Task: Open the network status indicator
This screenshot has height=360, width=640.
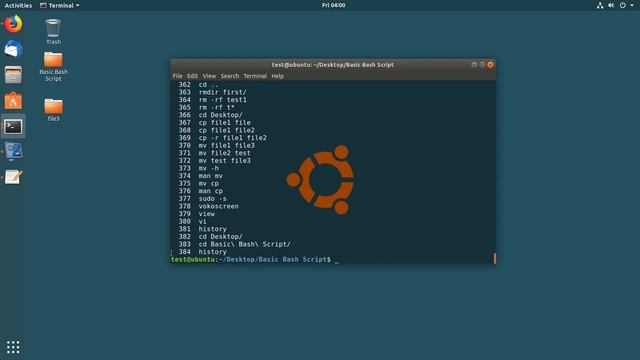Action: (x=600, y=5)
